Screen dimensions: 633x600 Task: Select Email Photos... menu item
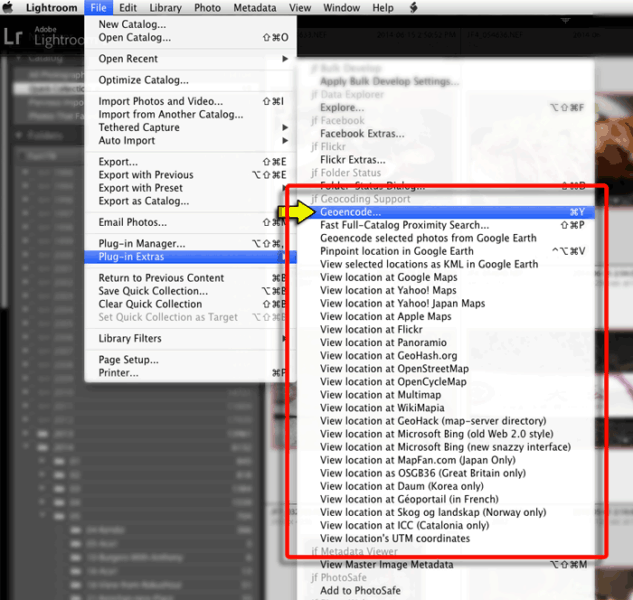point(132,223)
